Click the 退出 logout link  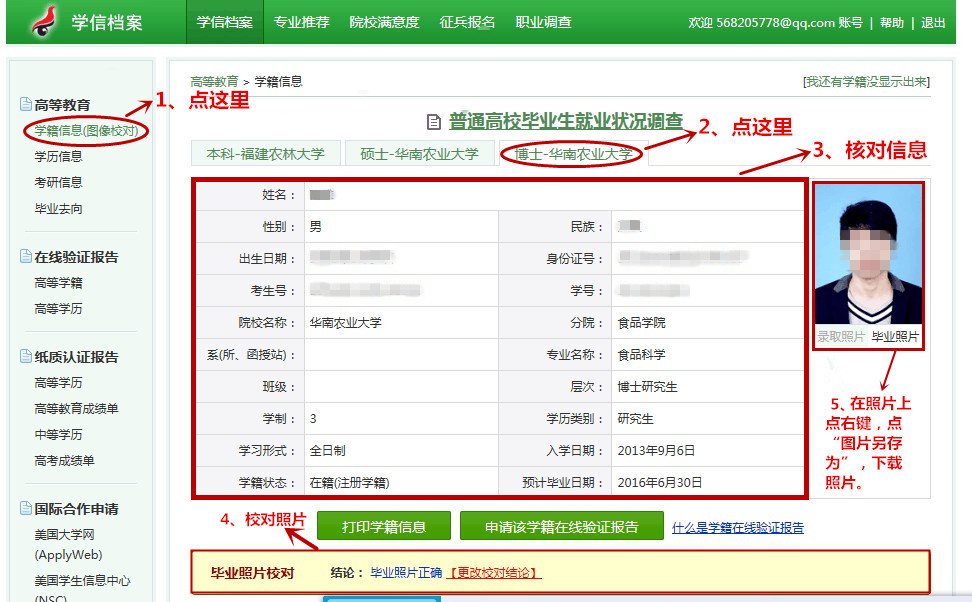point(933,23)
